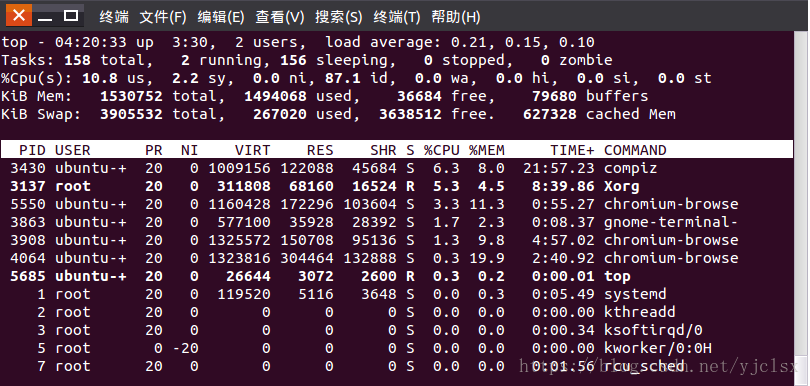Image resolution: width=810 pixels, height=386 pixels.
Task: Close the terminal window with orange X
Action: pyautogui.click(x=19, y=16)
